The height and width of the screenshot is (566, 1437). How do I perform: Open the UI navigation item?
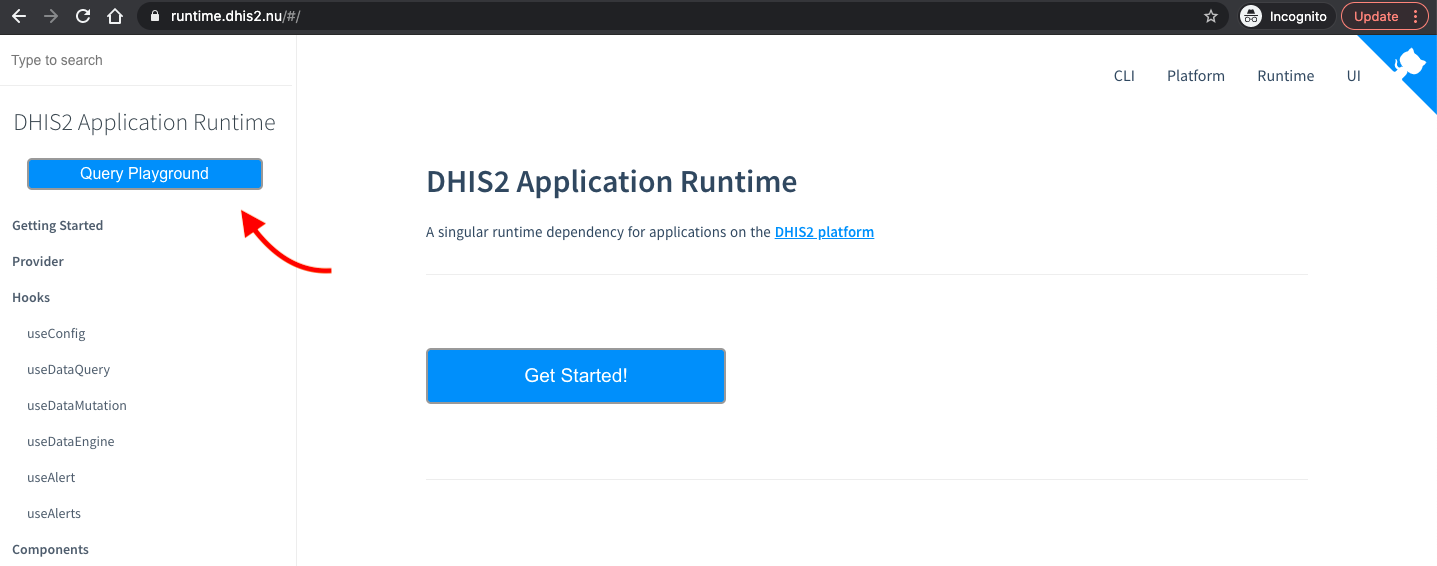tap(1353, 76)
